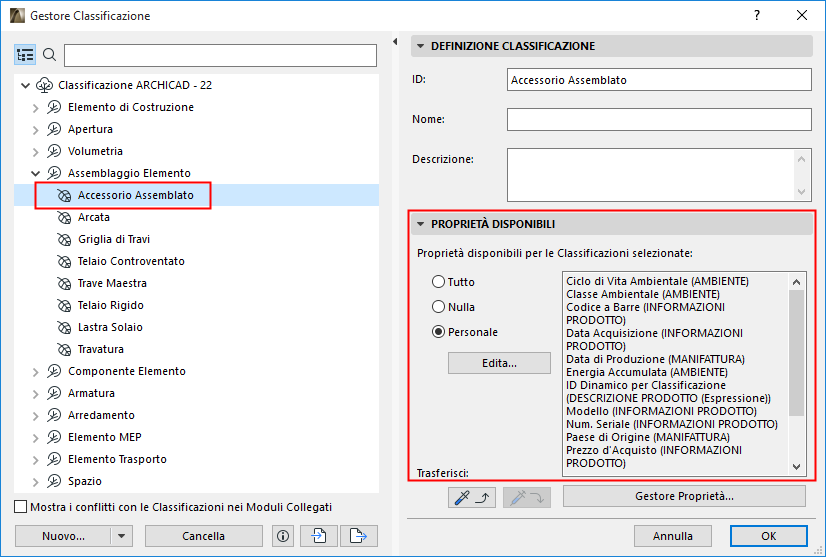The height and width of the screenshot is (557, 826).
Task: Collapse the PROPRIETÀ DISPONIBILI panel
Action: click(x=420, y=224)
